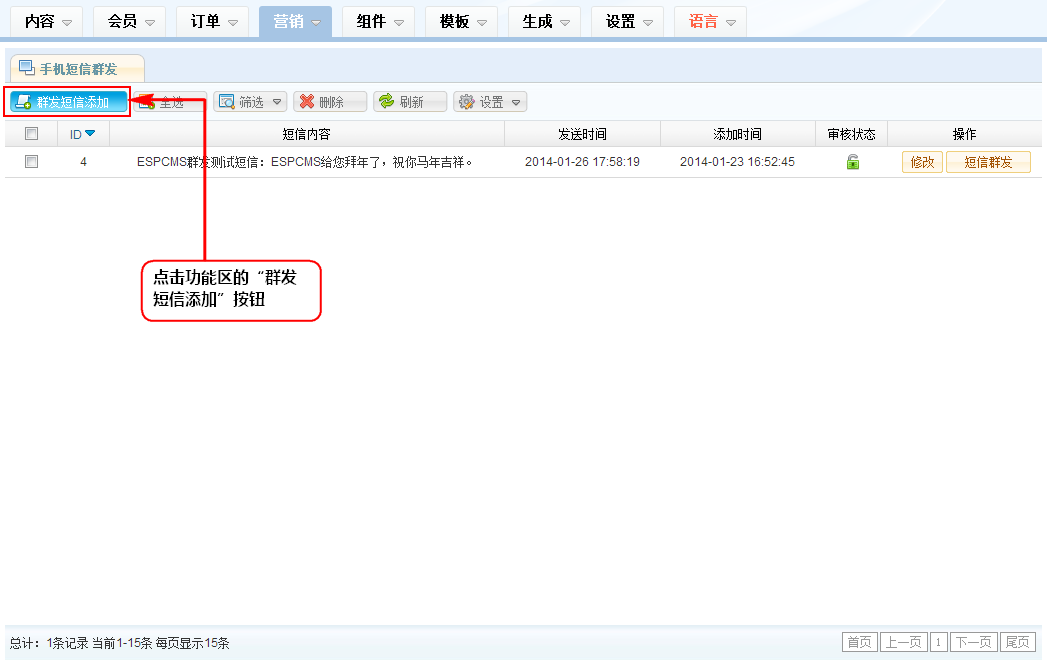Expand the 内容 top menu
The image size is (1047, 662).
48,21
